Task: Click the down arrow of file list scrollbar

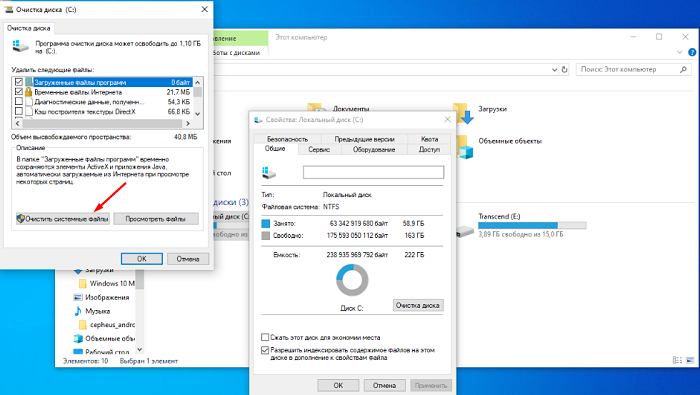Action: click(197, 114)
